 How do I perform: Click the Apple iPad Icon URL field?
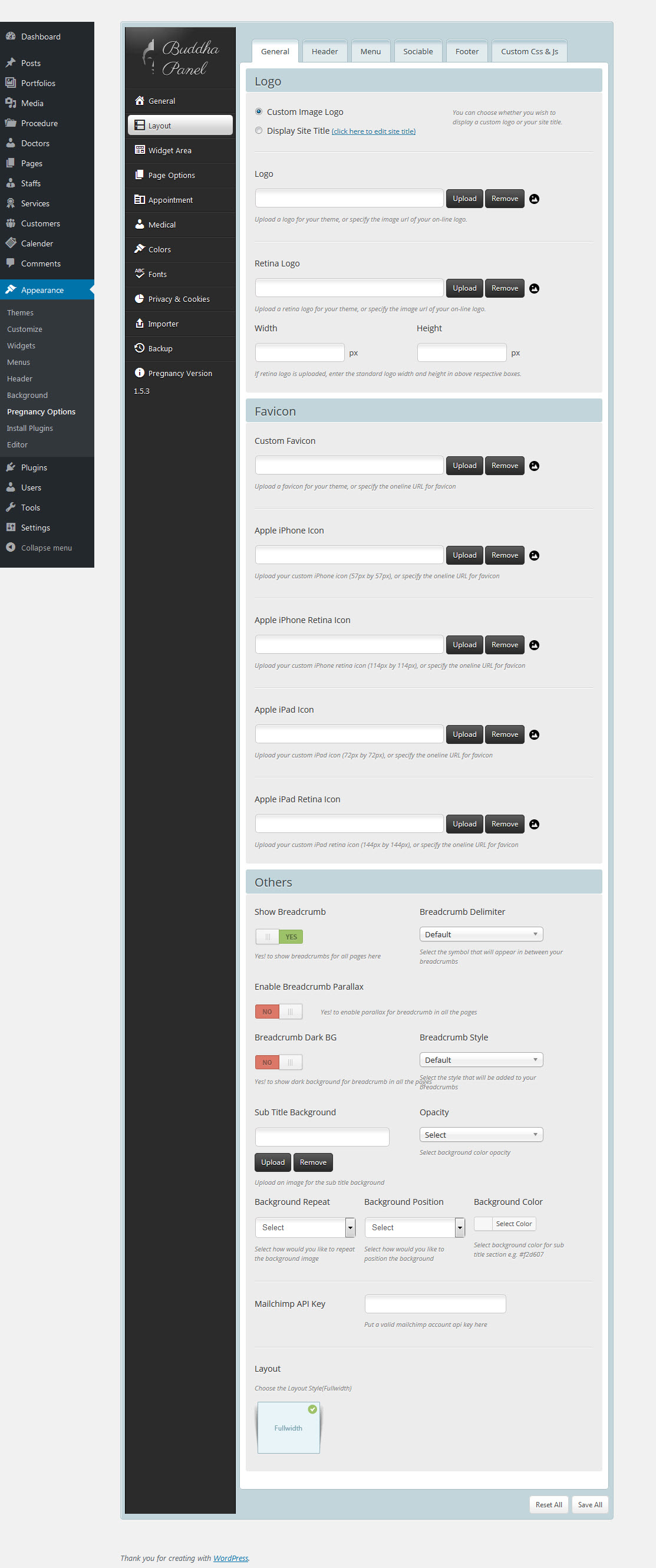click(349, 733)
